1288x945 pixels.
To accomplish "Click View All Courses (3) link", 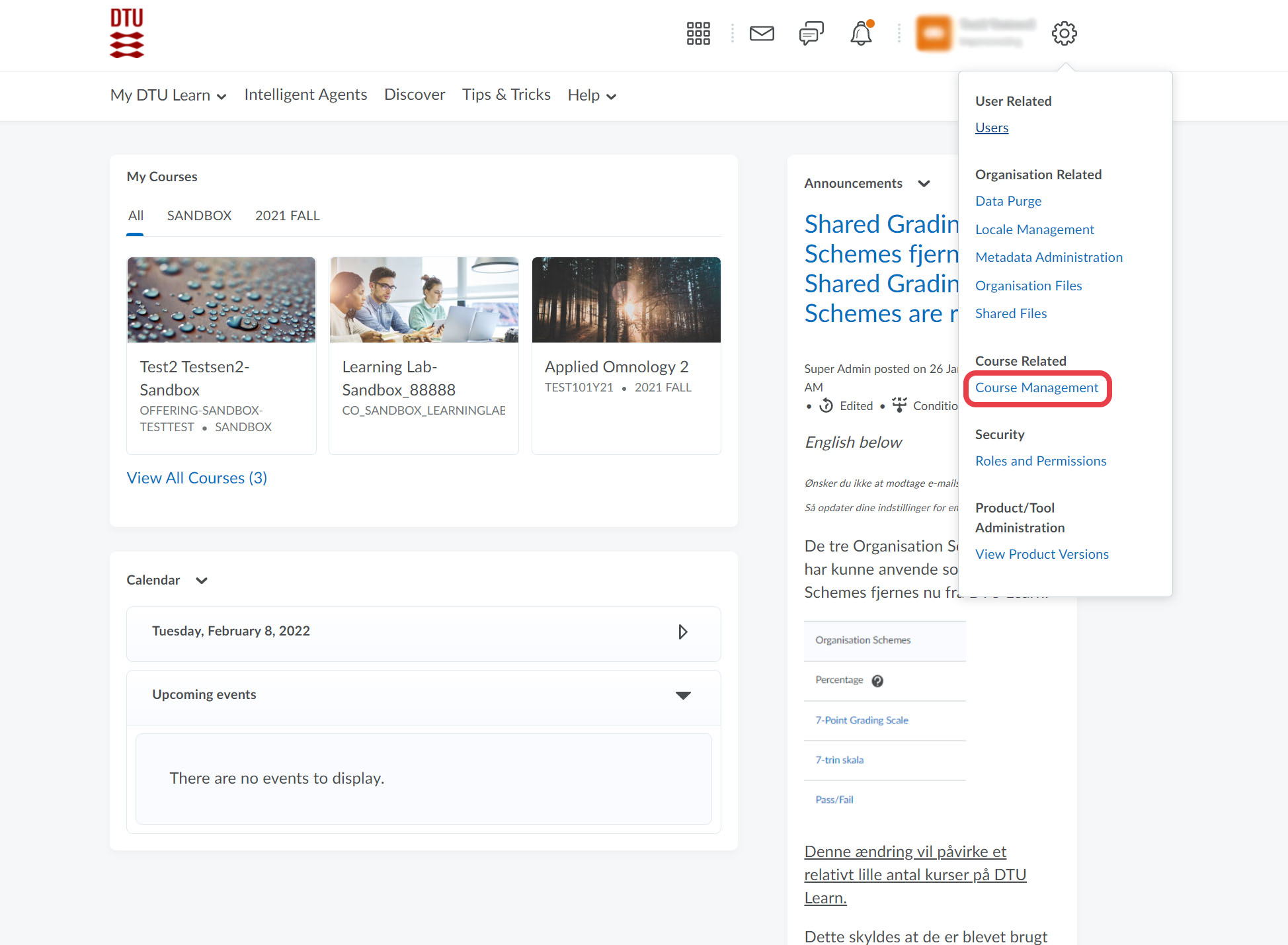I will [x=196, y=478].
